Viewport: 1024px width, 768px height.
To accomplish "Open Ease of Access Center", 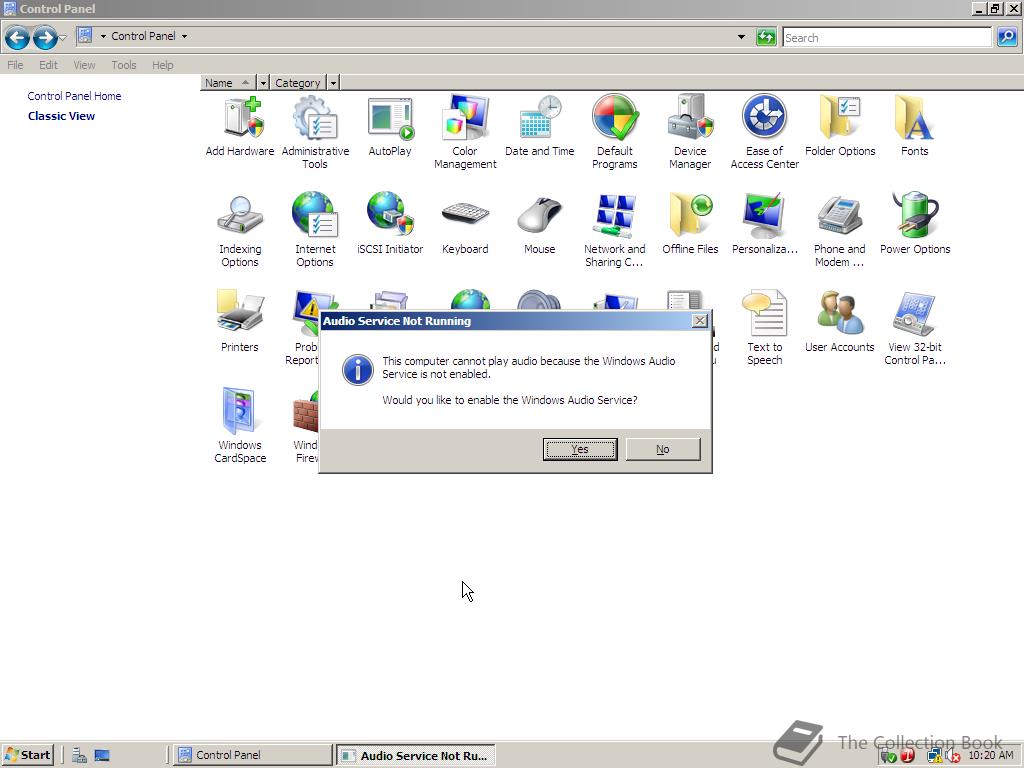I will [765, 133].
